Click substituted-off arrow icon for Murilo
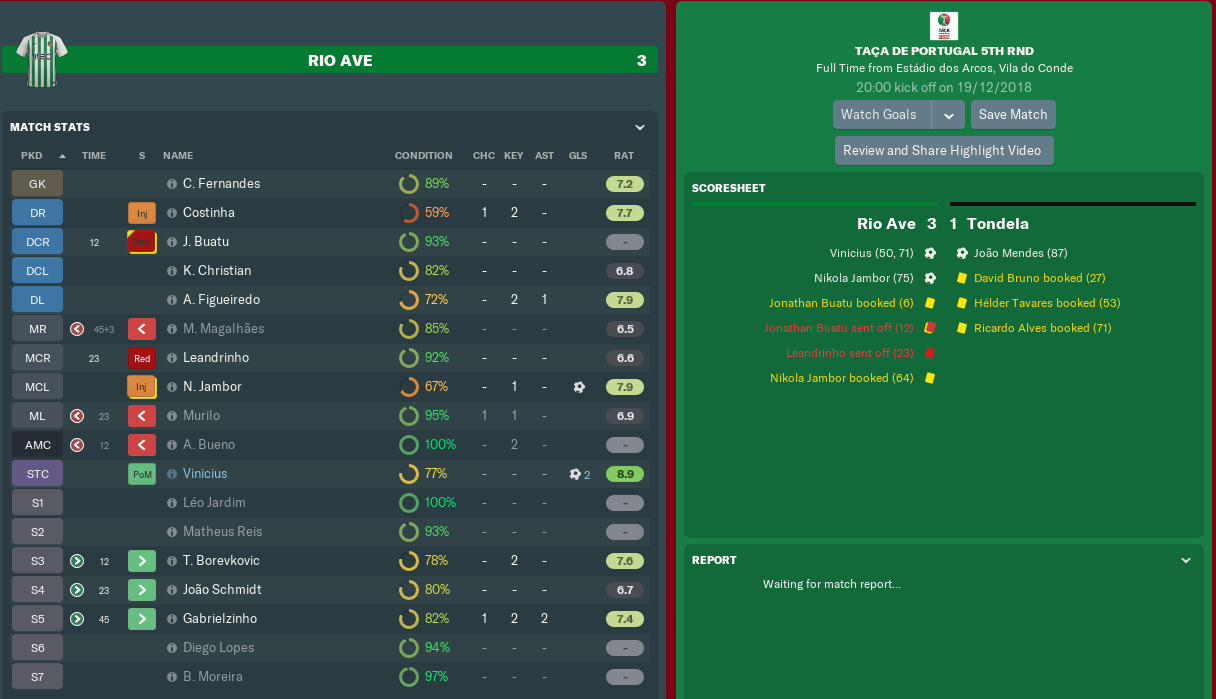This screenshot has width=1216, height=699. pos(77,416)
